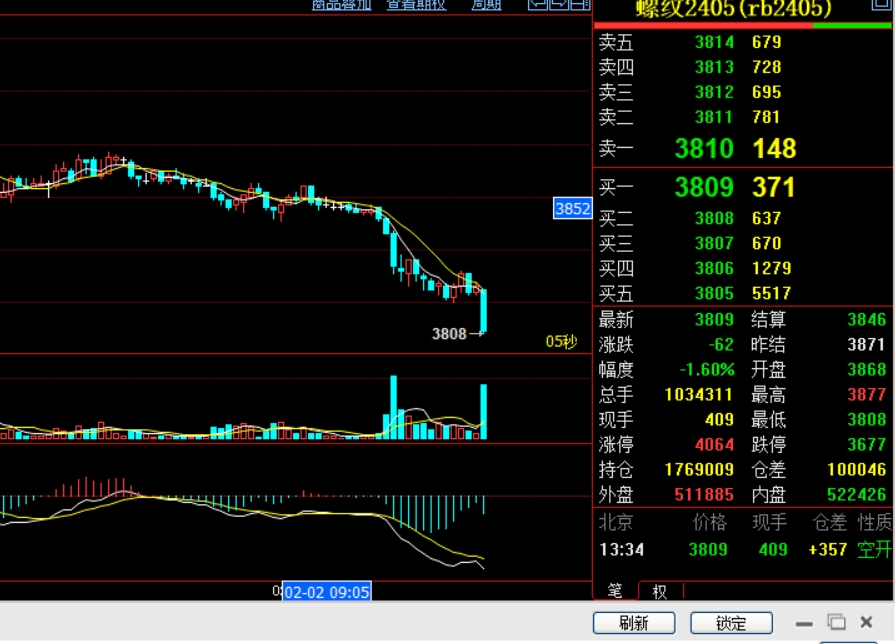This screenshot has width=895, height=644.
Task: Click the 查看期权 link
Action: [416, 4]
